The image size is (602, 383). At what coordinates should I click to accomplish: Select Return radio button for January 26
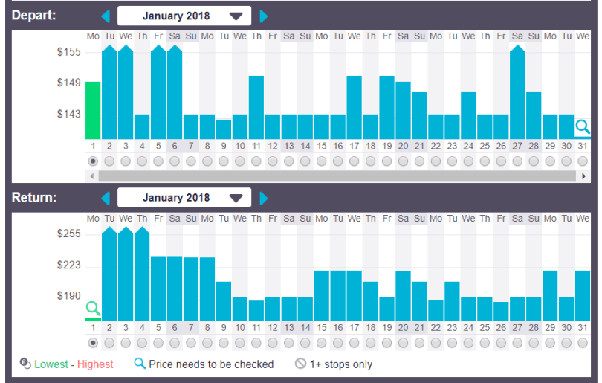501,343
